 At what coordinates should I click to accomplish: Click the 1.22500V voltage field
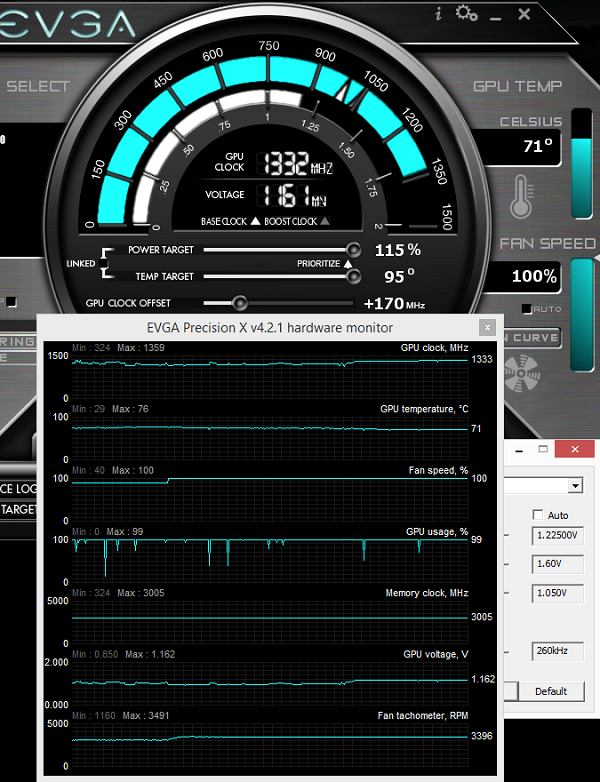(557, 535)
